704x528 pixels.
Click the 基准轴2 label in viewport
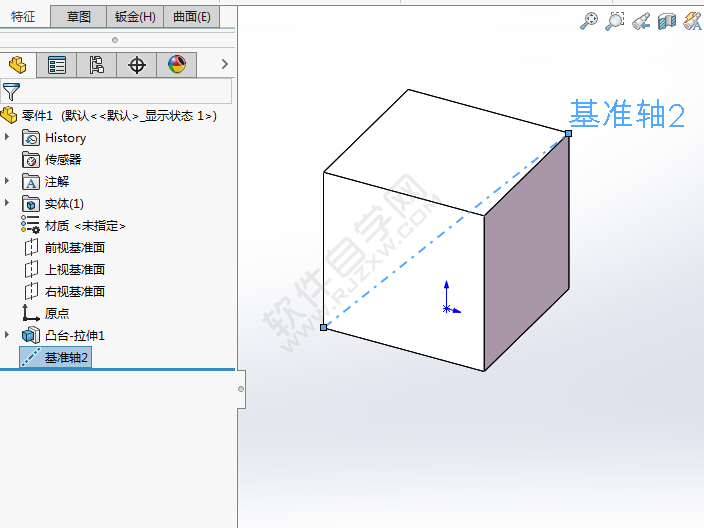tap(627, 114)
